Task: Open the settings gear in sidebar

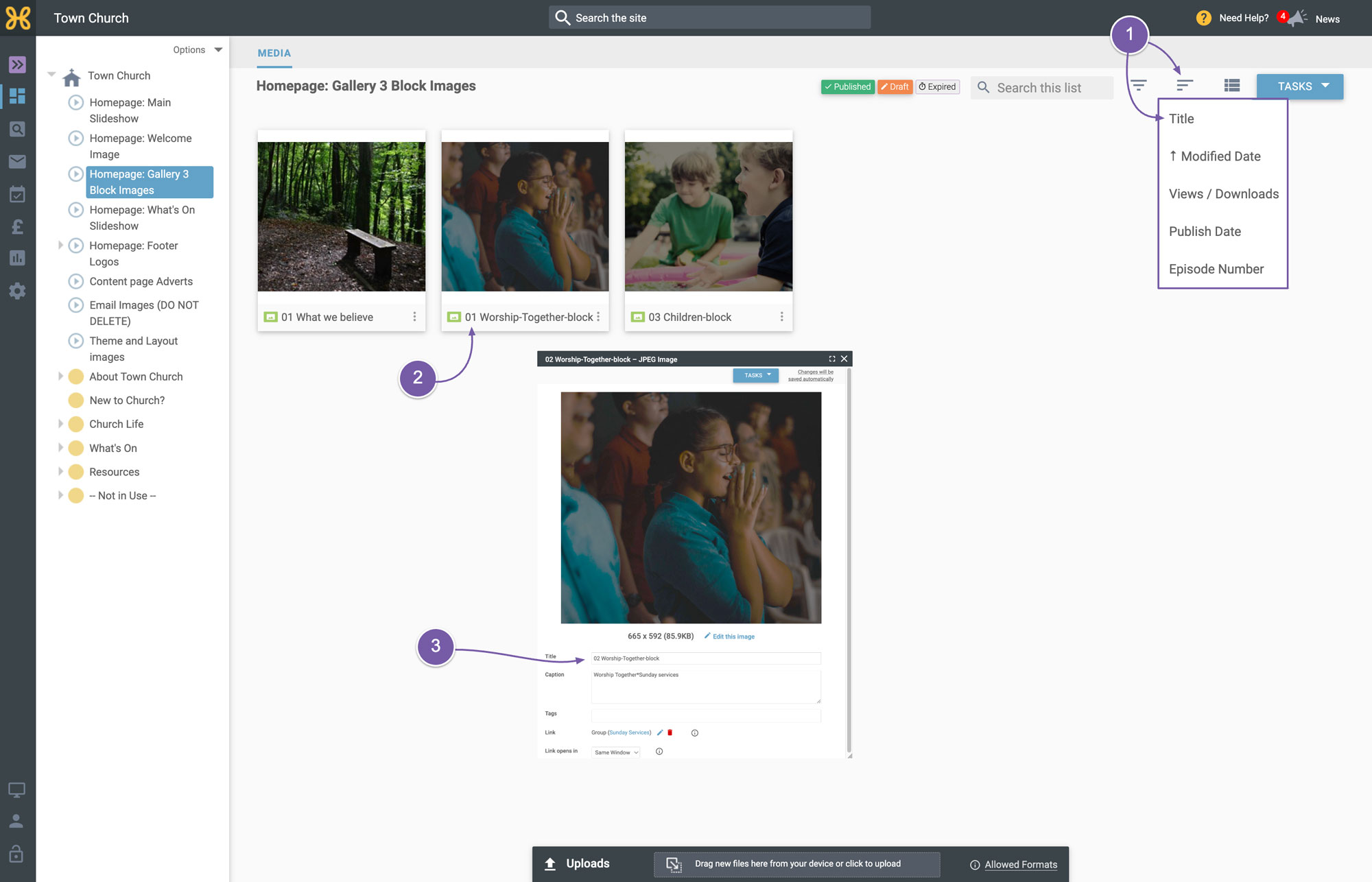Action: click(17, 291)
